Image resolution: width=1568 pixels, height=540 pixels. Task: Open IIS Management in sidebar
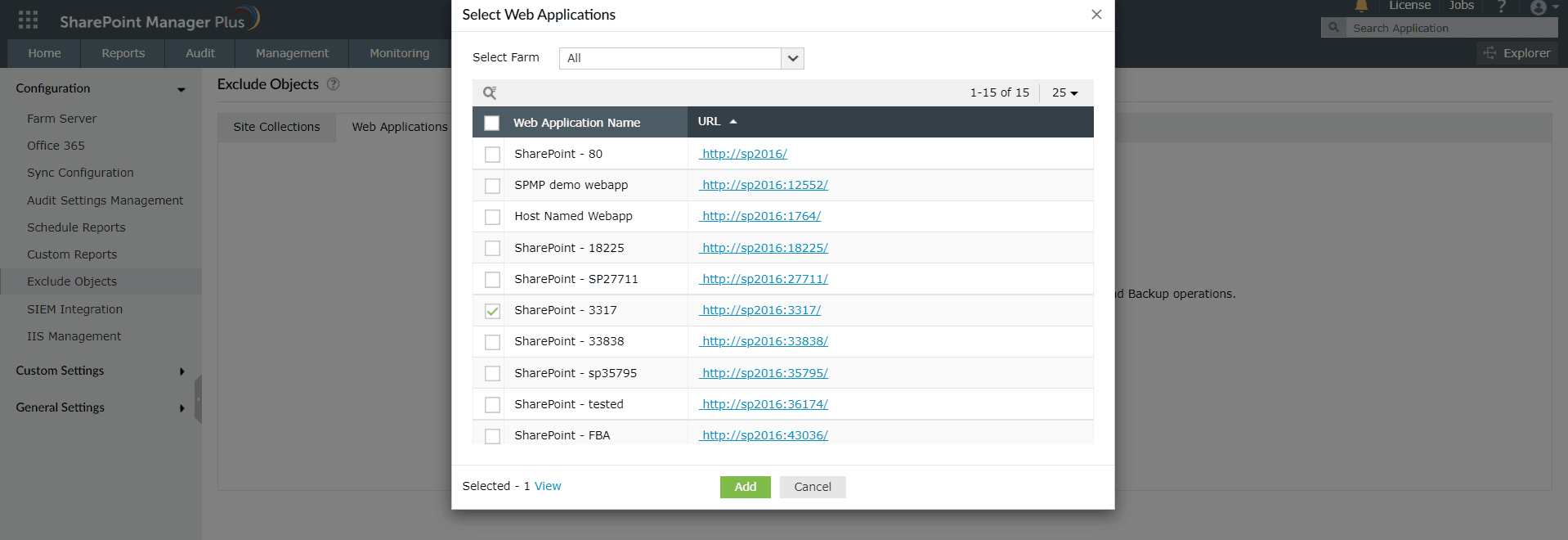[x=74, y=336]
